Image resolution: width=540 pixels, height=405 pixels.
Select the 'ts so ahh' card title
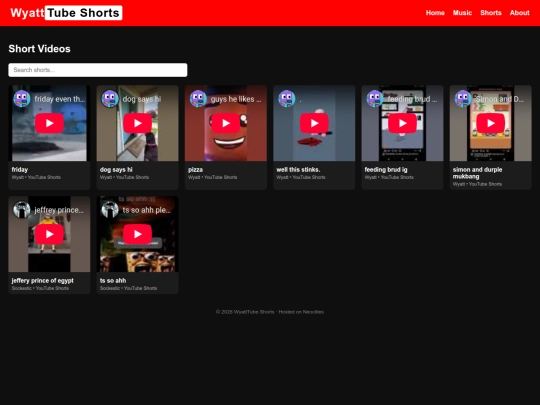tap(113, 280)
